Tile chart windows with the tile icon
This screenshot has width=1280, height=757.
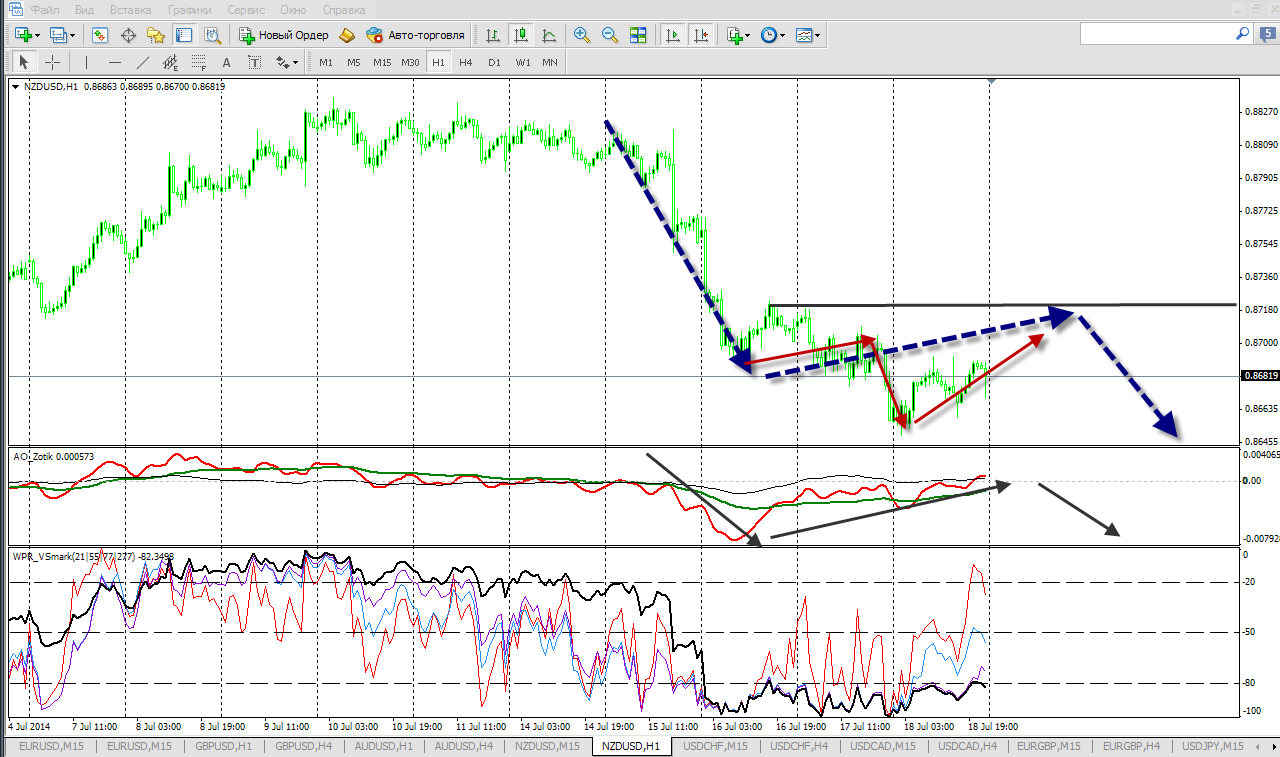pyautogui.click(x=638, y=35)
